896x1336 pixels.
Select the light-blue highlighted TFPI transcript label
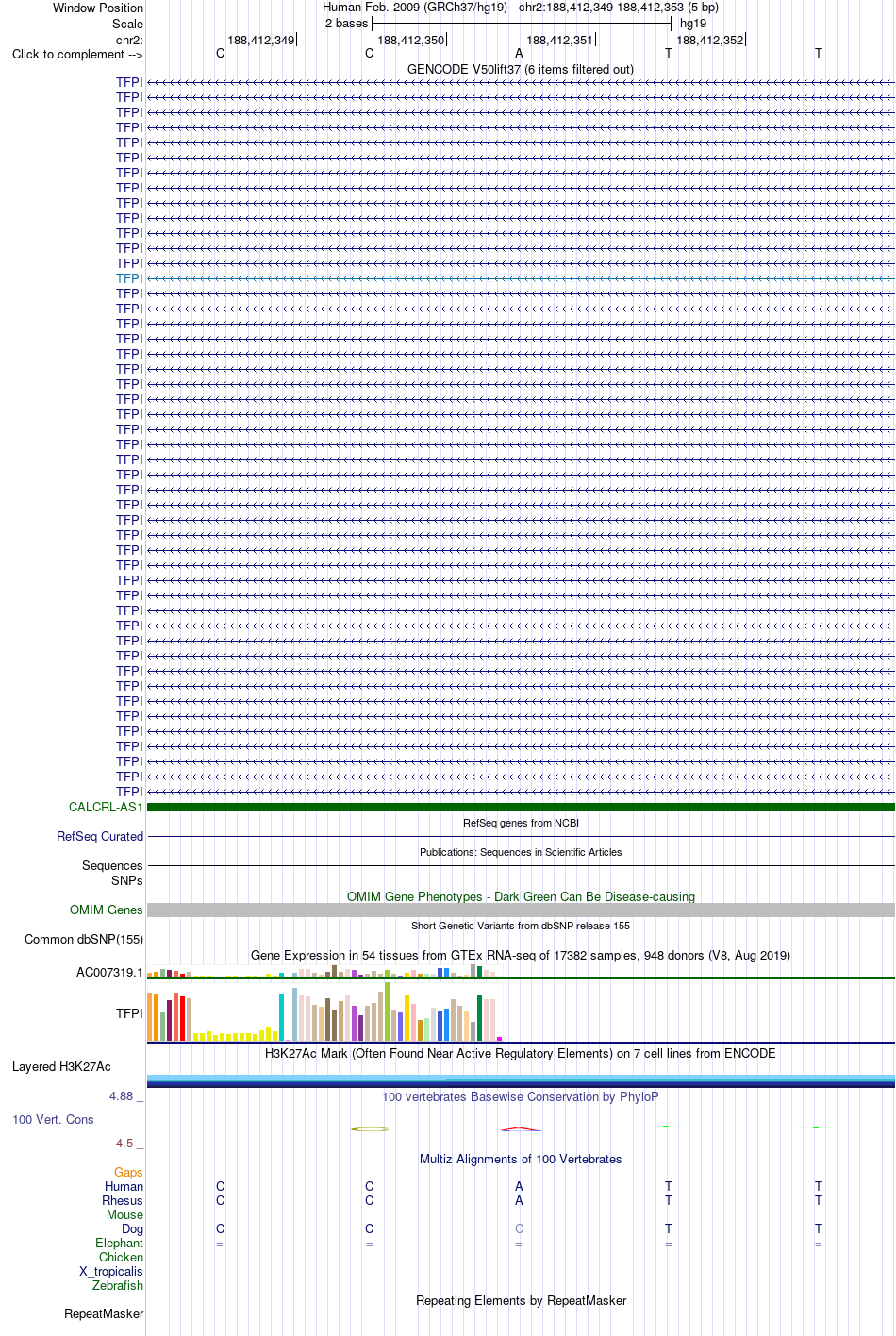coord(129,278)
